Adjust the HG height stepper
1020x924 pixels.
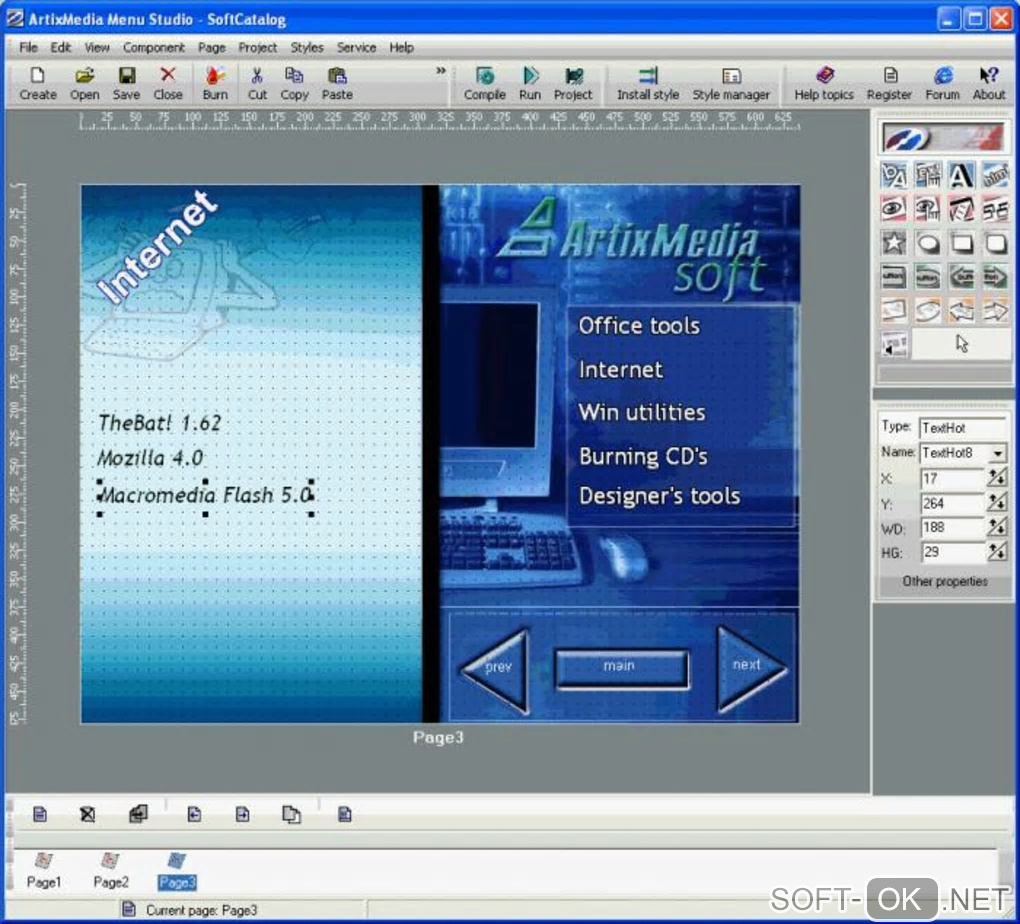pos(997,552)
